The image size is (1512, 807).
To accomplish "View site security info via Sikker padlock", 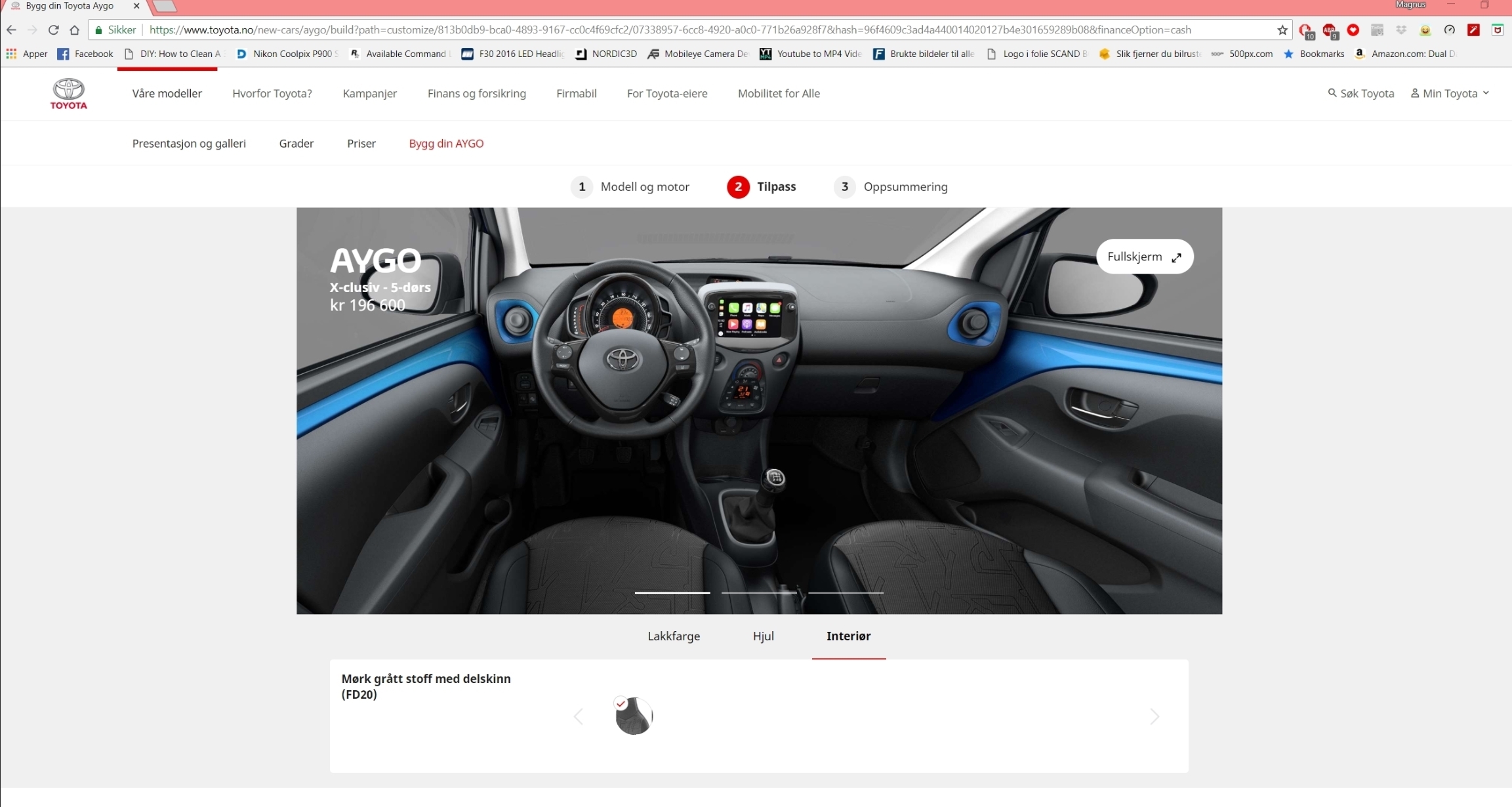I will click(x=115, y=30).
